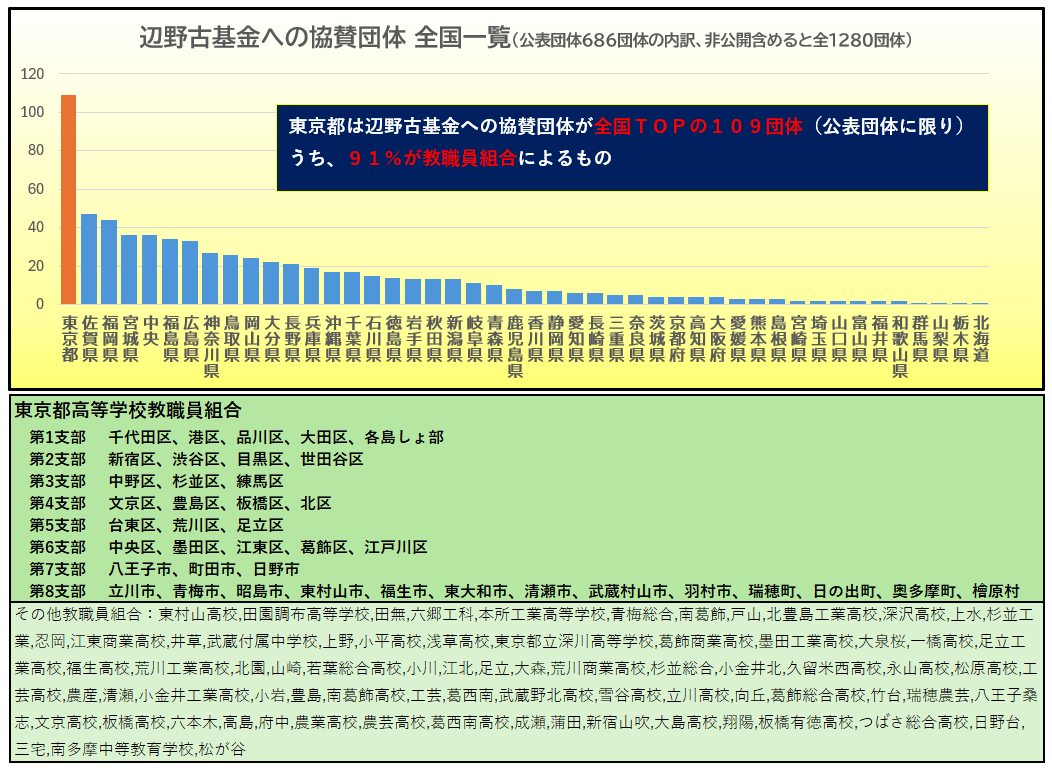Click the y-axis label 100
Image resolution: width=1052 pixels, height=770 pixels.
pyautogui.click(x=32, y=112)
